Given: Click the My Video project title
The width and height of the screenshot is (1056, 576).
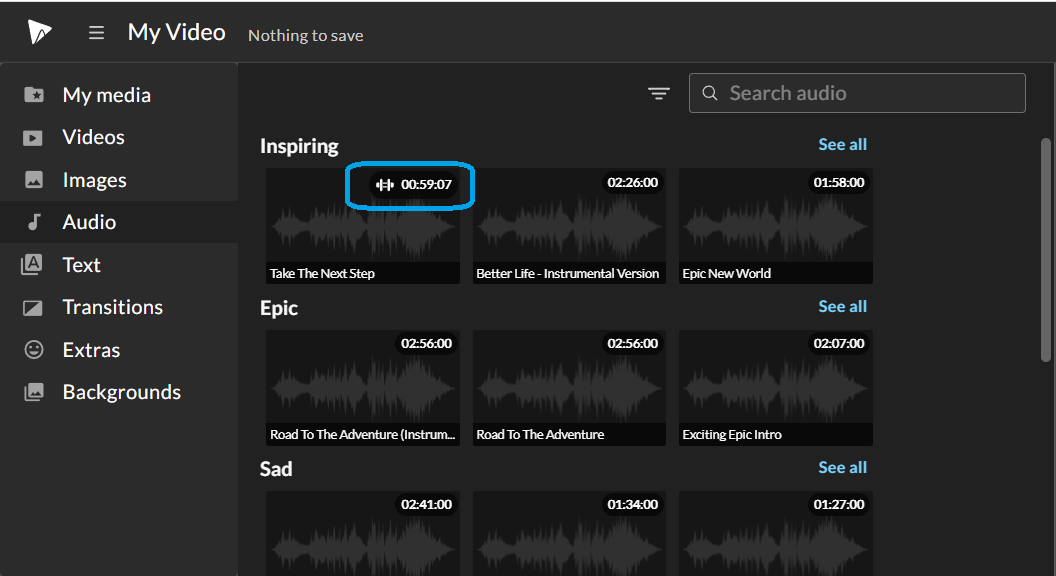Looking at the screenshot, I should click(x=176, y=32).
